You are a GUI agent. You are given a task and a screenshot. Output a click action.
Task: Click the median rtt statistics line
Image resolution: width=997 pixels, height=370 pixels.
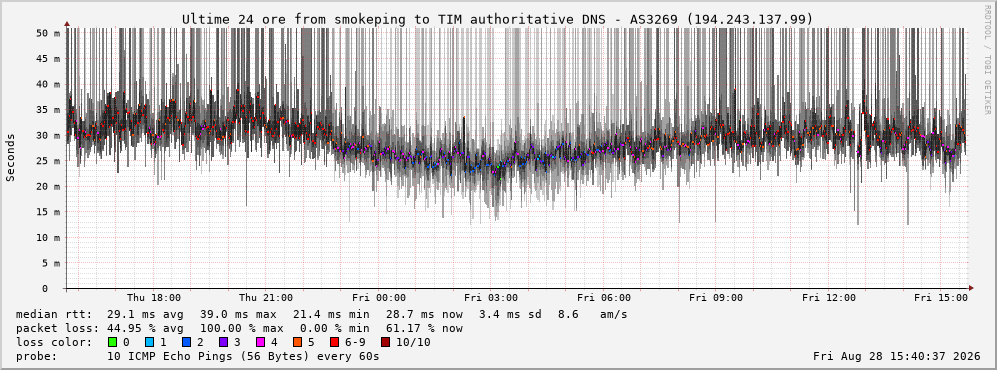[321, 315]
